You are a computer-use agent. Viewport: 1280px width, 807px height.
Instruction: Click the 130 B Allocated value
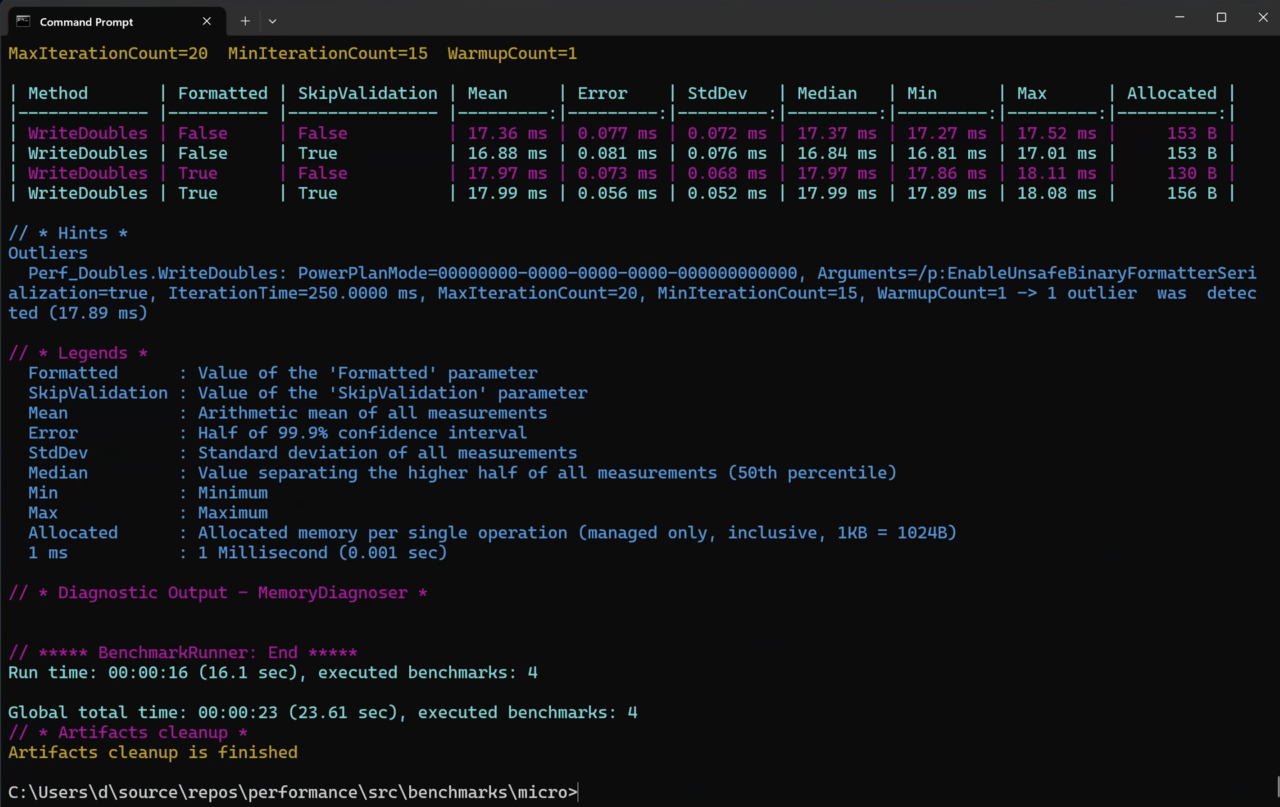[x=1191, y=173]
